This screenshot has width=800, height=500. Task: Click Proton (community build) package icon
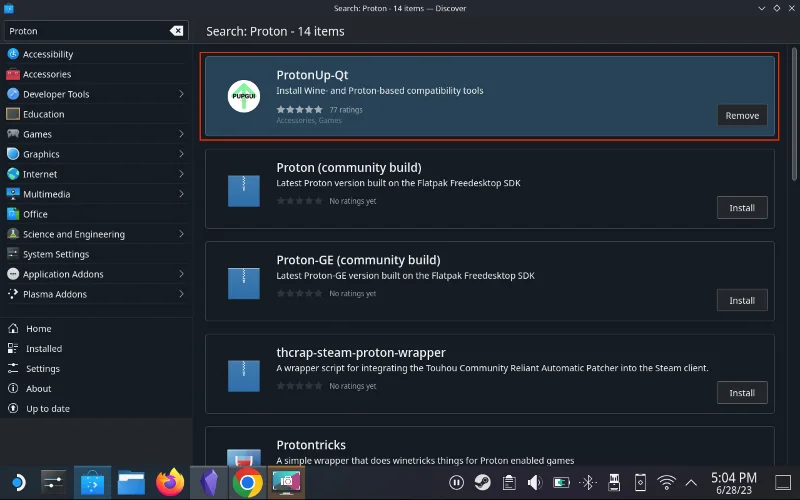pyautogui.click(x=244, y=191)
